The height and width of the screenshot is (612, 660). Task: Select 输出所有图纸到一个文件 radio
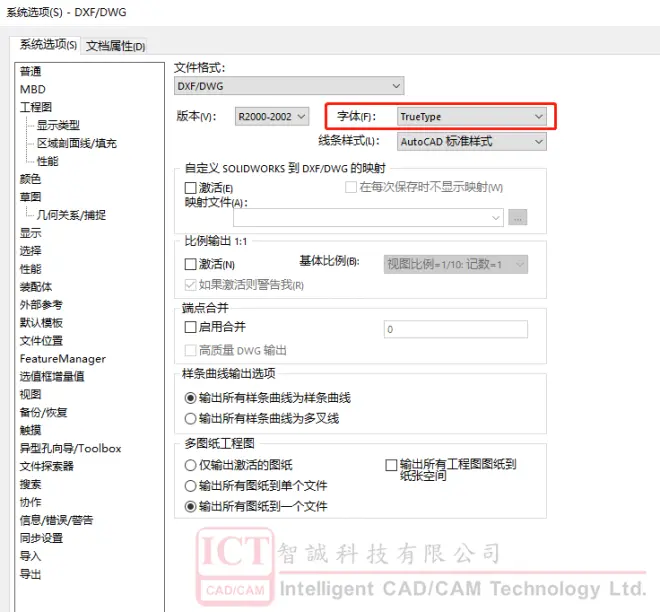190,506
